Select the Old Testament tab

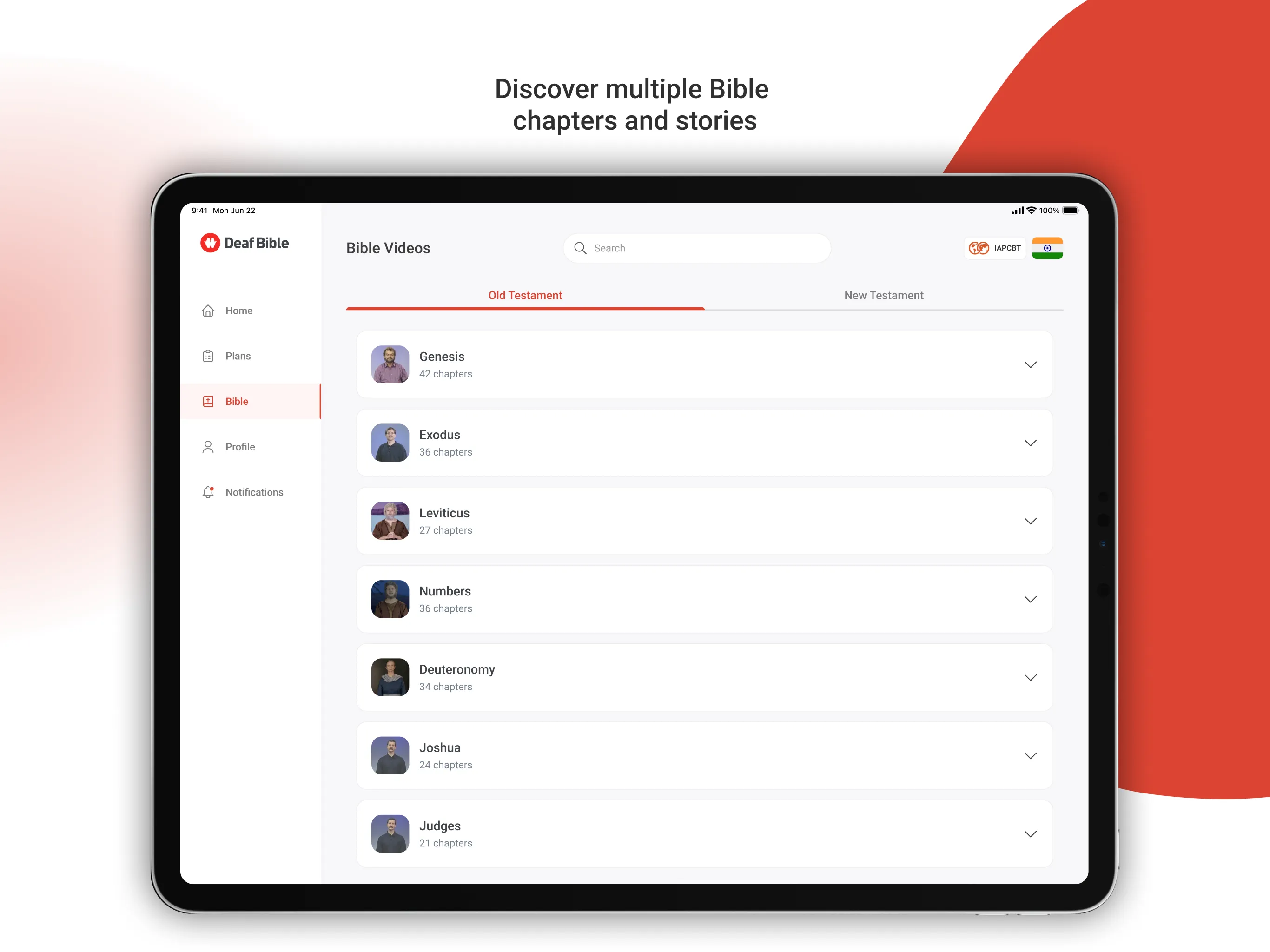(x=524, y=294)
